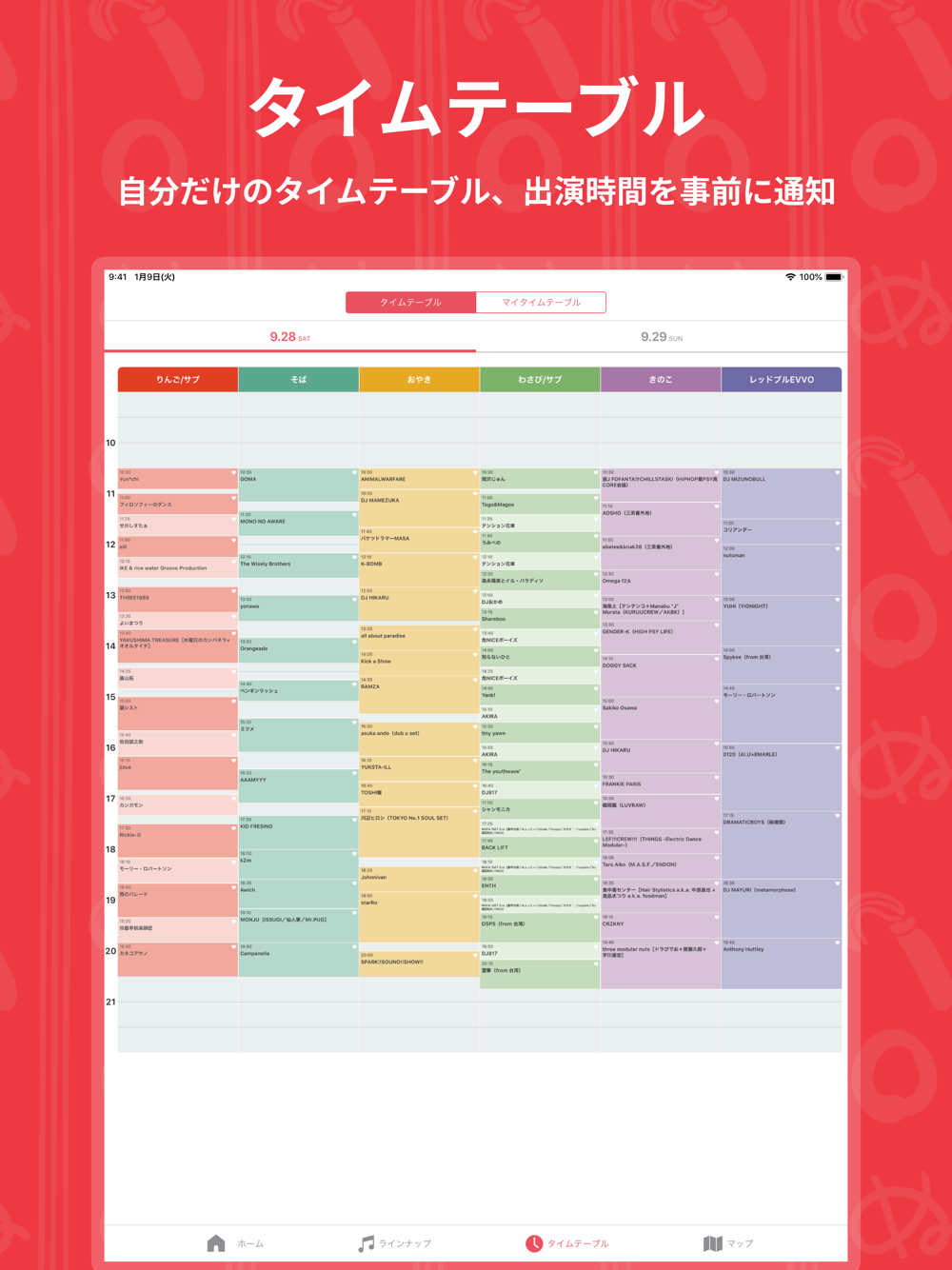The height and width of the screenshot is (1270, 952).
Task: Switch to the 9.29 SUN day tab
Action: [x=662, y=337]
